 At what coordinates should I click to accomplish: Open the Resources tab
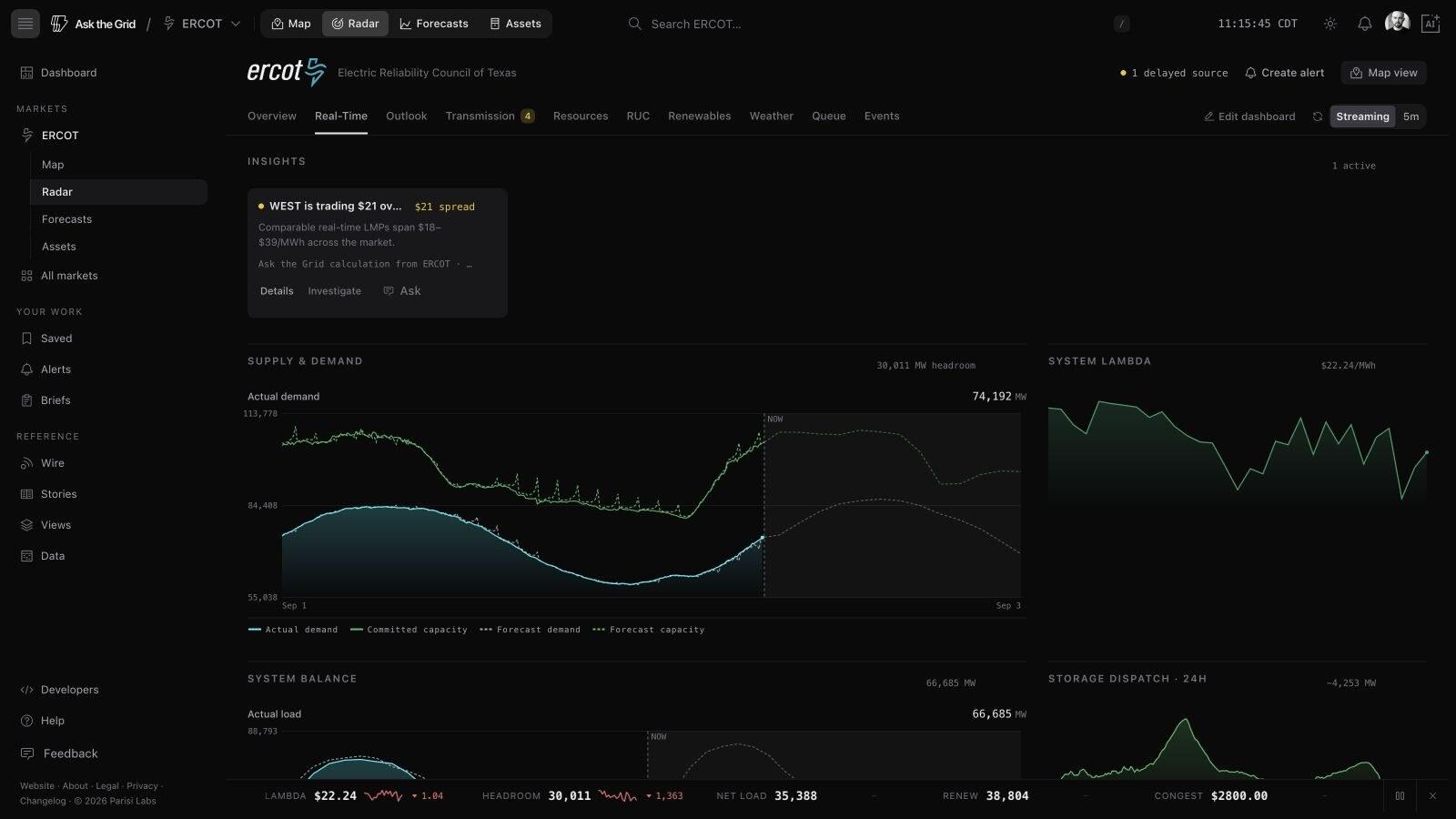(x=581, y=116)
